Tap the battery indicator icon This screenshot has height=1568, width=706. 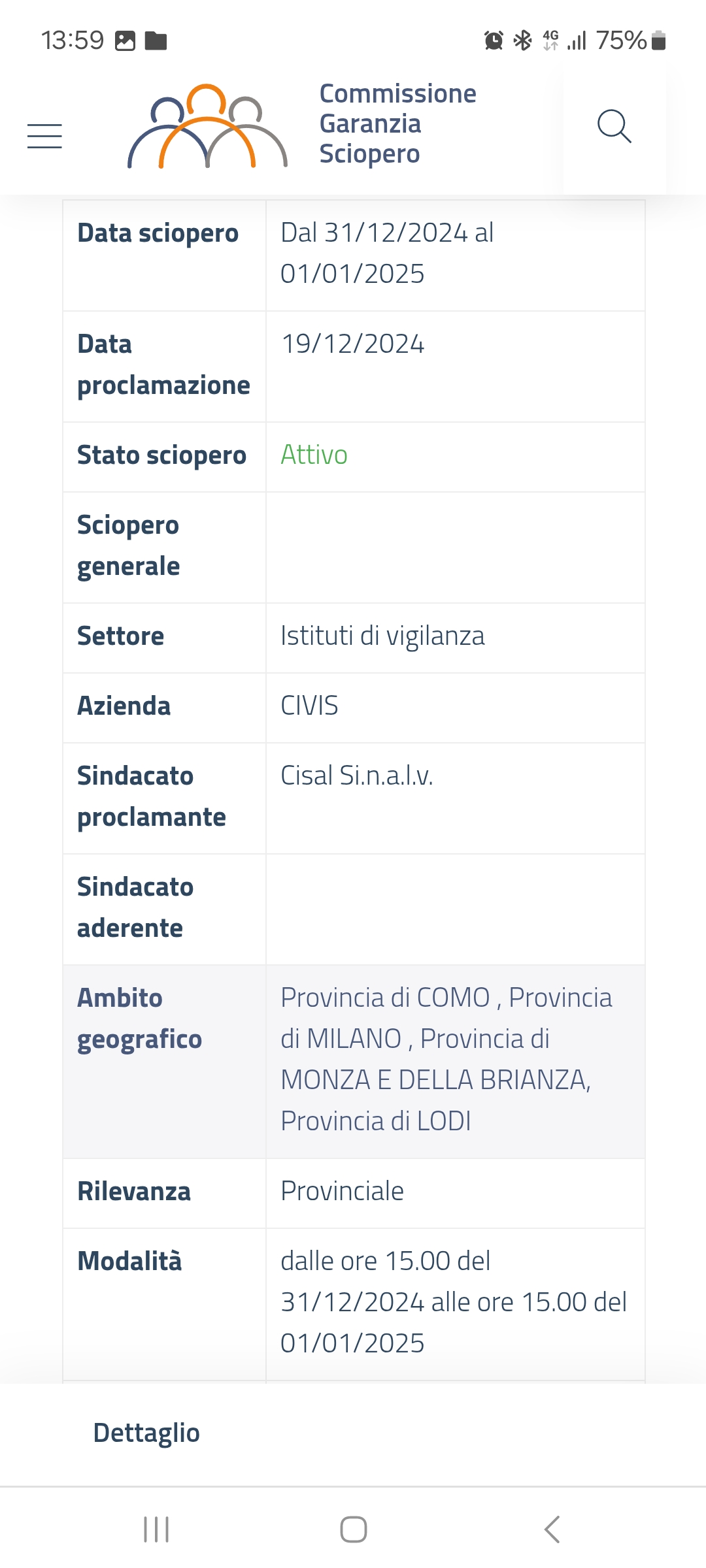click(659, 41)
